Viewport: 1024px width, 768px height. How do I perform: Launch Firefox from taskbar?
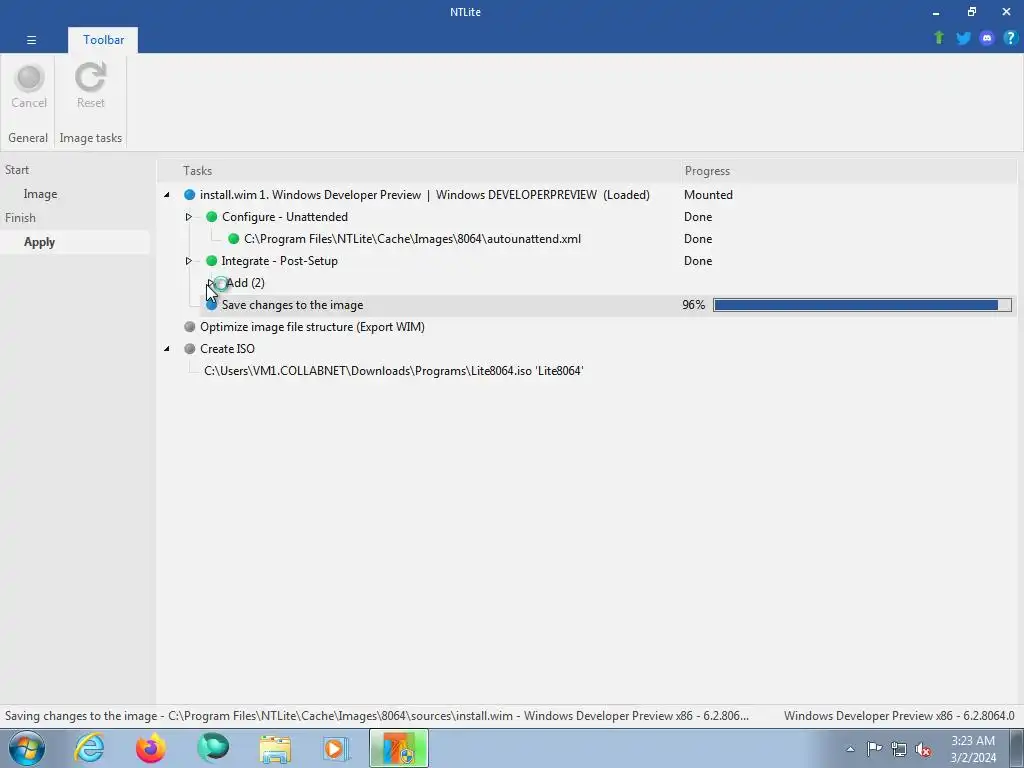click(x=151, y=748)
